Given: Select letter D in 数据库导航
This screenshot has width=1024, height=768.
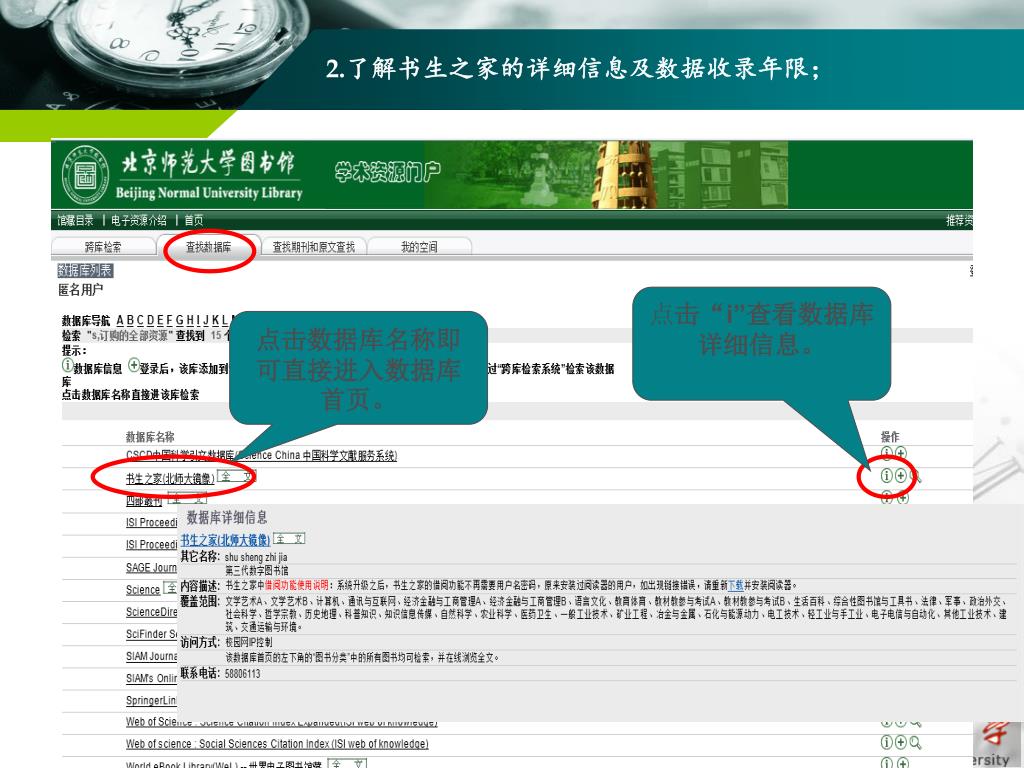Looking at the screenshot, I should pos(150,320).
